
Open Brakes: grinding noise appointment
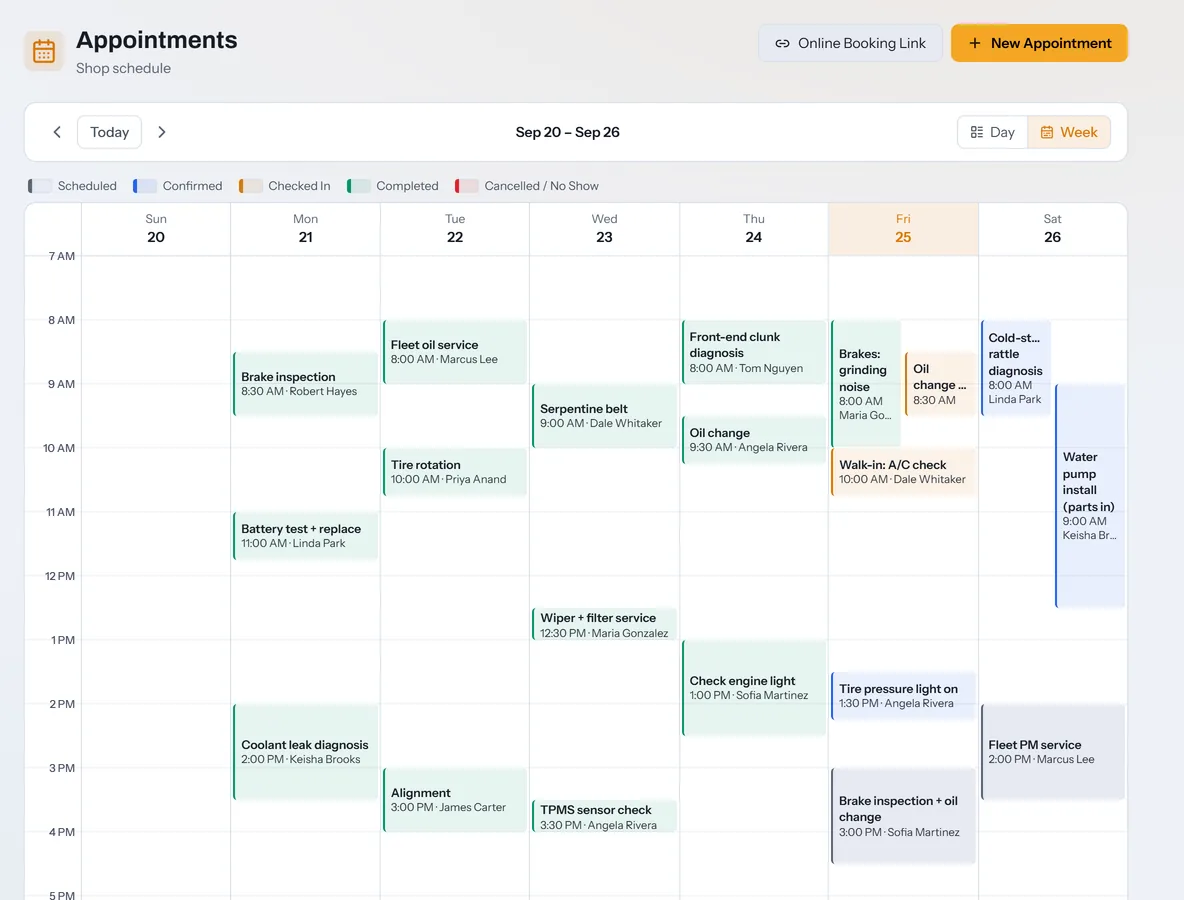click(x=865, y=384)
